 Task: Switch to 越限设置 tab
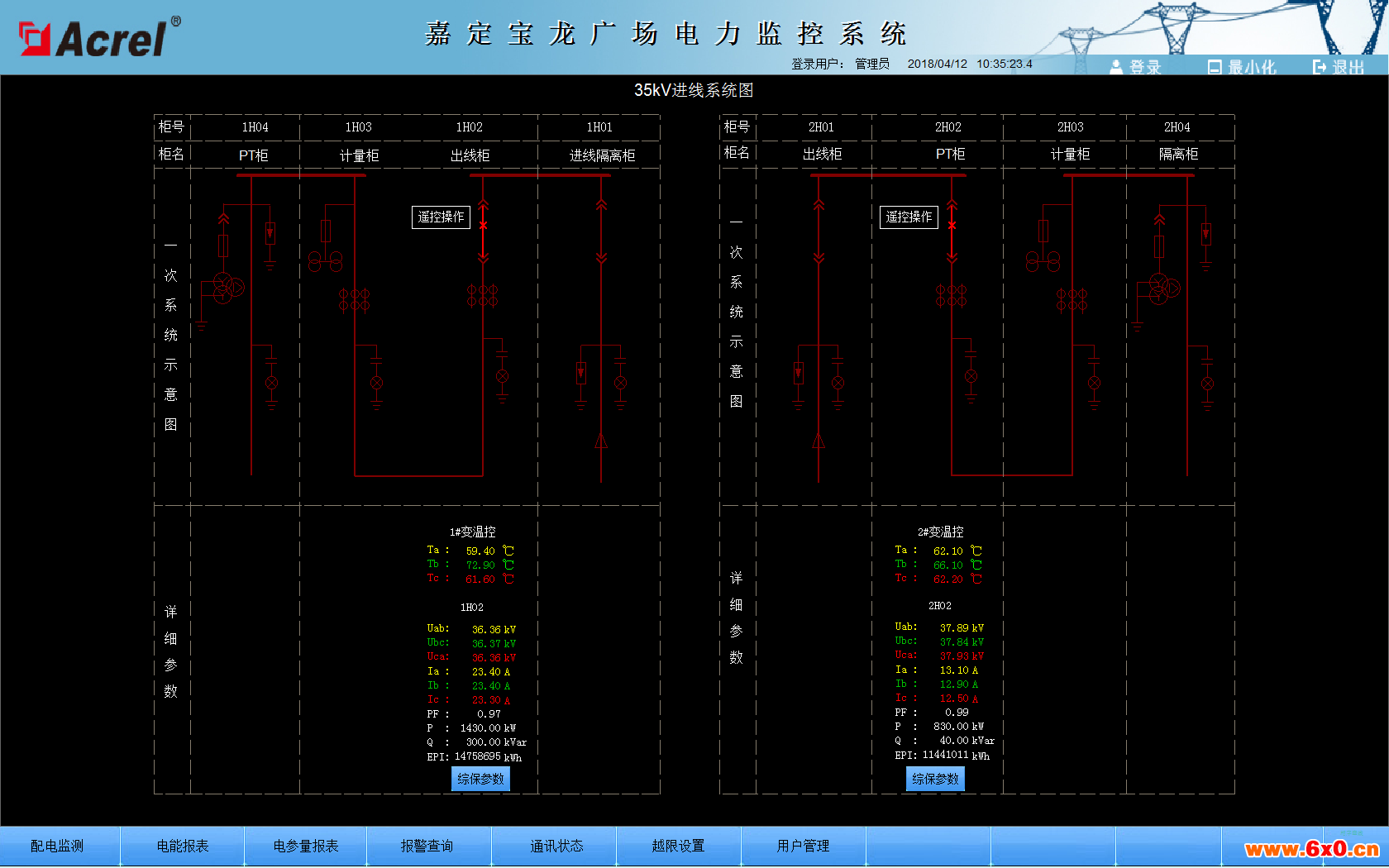pyautogui.click(x=678, y=846)
